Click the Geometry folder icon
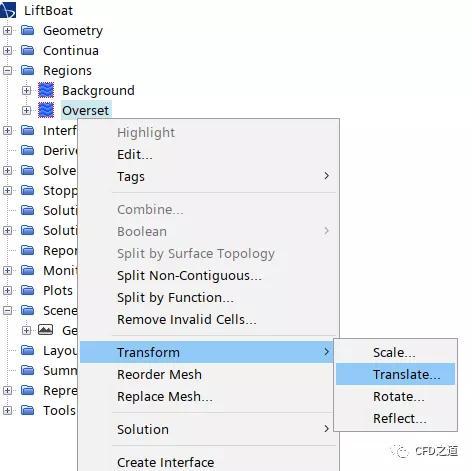 coord(28,30)
